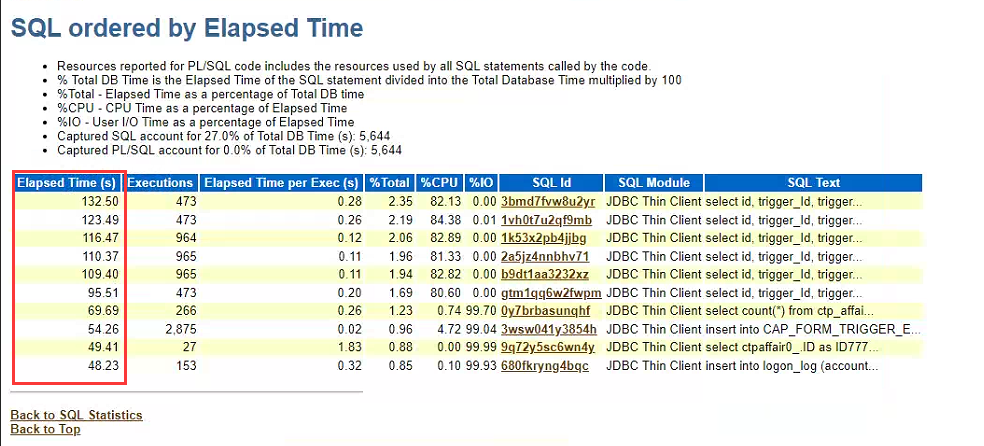The height and width of the screenshot is (446, 984).
Task: Click SQL text 'select count(*) from ctp_affai...'
Action: [x=790, y=311]
